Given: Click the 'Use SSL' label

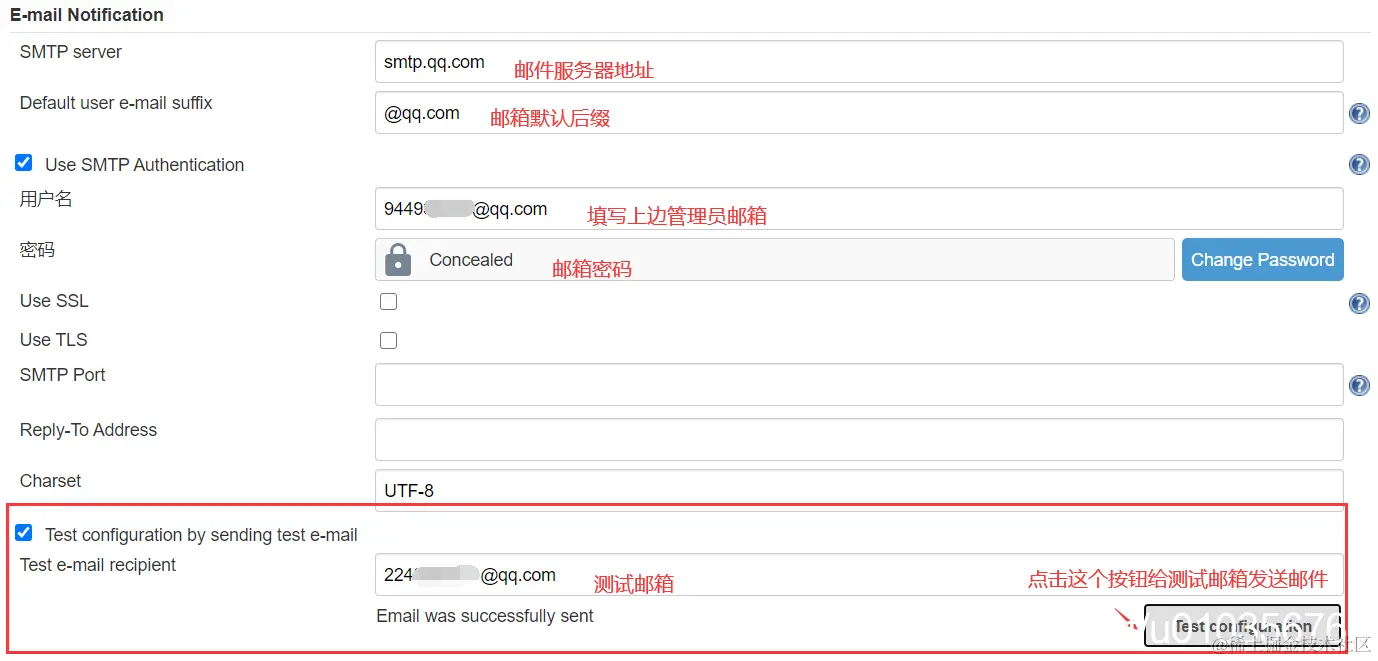Looking at the screenshot, I should pyautogui.click(x=54, y=301).
